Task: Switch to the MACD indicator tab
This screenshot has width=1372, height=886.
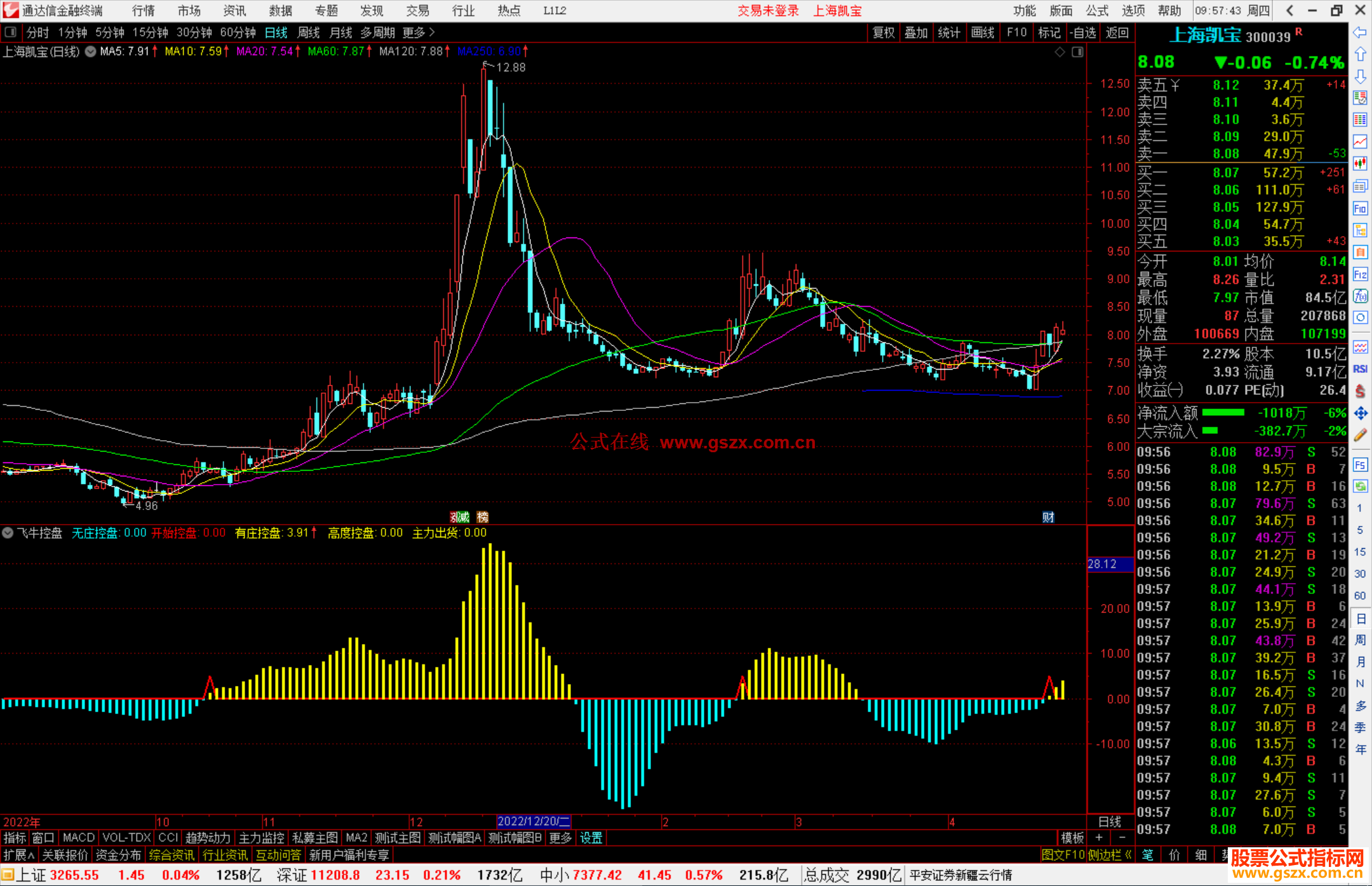Action: pyautogui.click(x=79, y=838)
